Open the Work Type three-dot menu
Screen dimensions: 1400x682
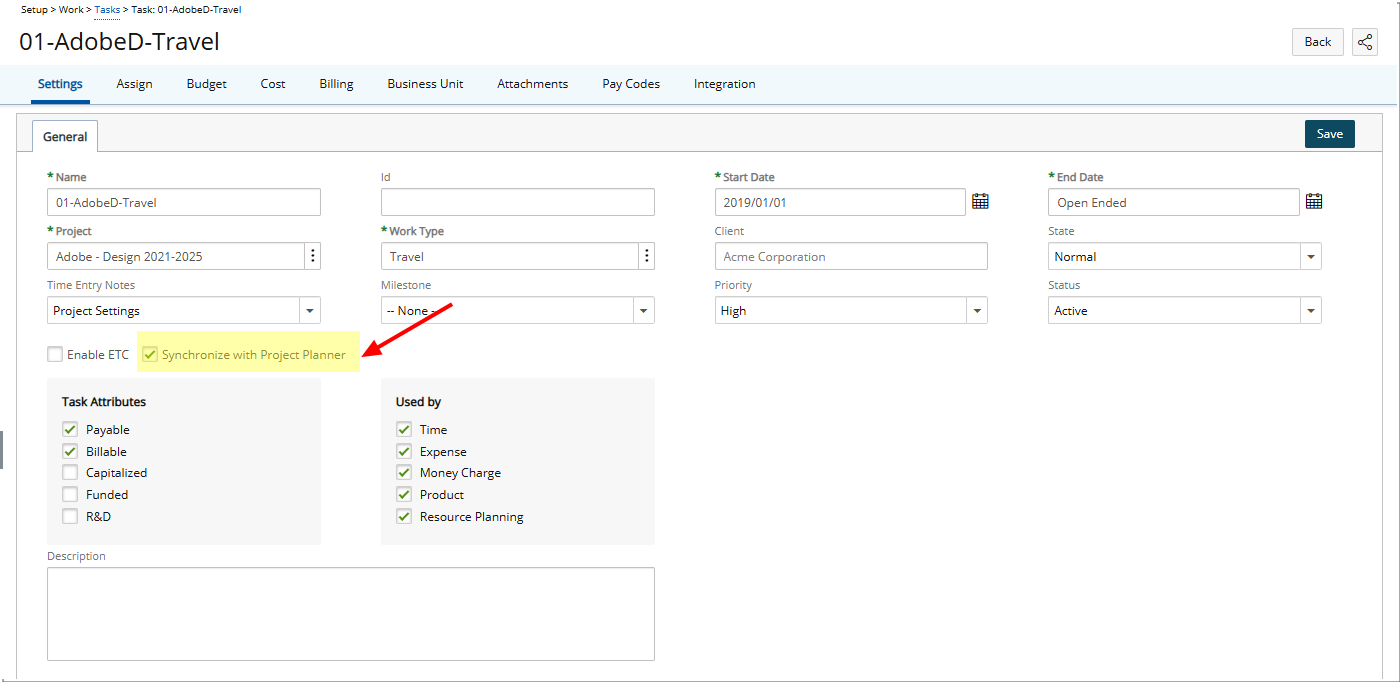(x=647, y=256)
